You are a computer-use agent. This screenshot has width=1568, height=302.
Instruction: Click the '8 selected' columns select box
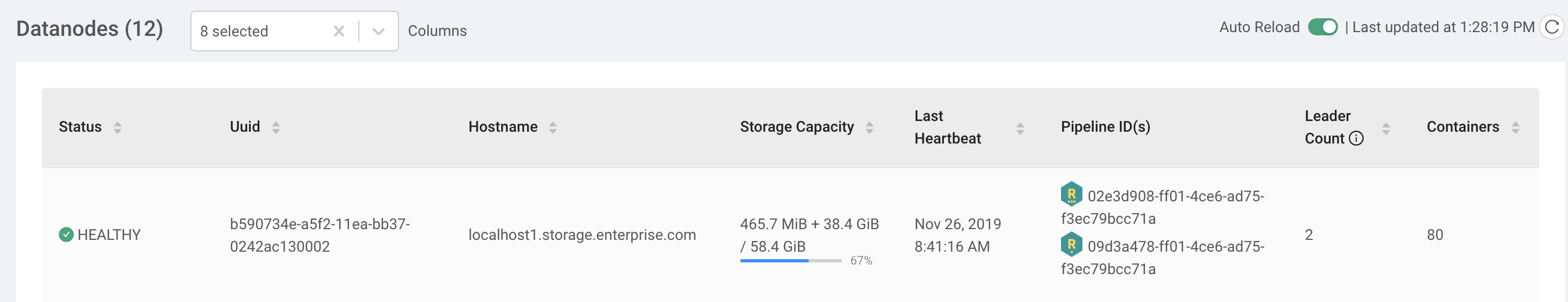(x=262, y=31)
